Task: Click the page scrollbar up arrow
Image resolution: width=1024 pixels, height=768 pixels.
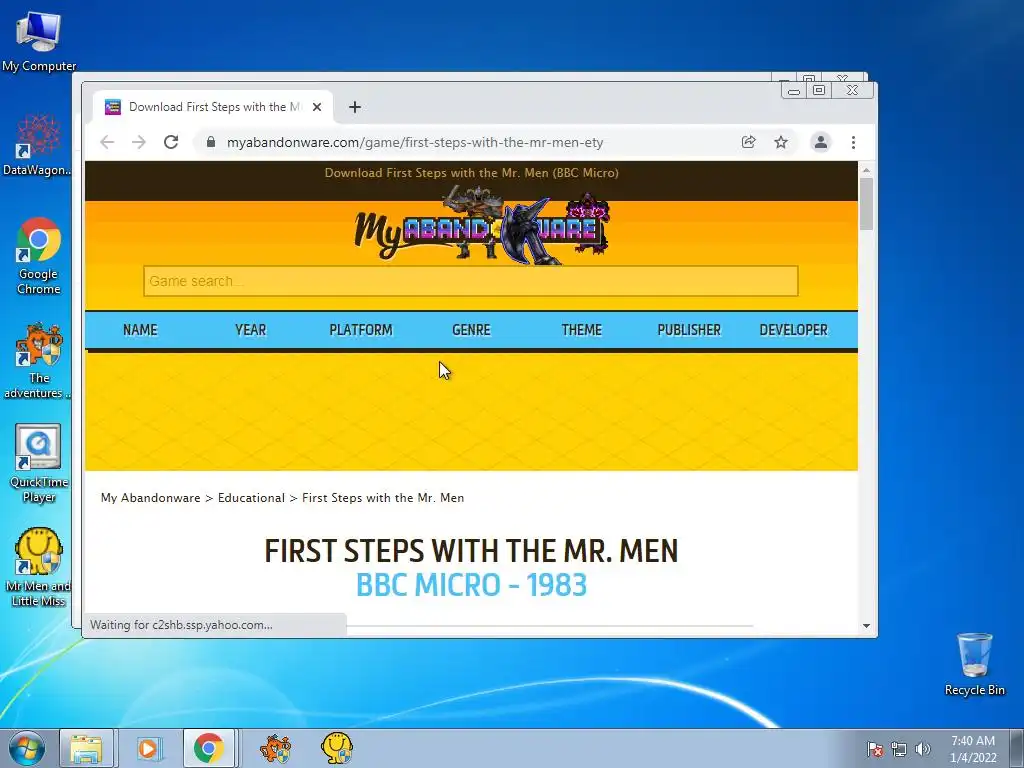Action: 867,170
